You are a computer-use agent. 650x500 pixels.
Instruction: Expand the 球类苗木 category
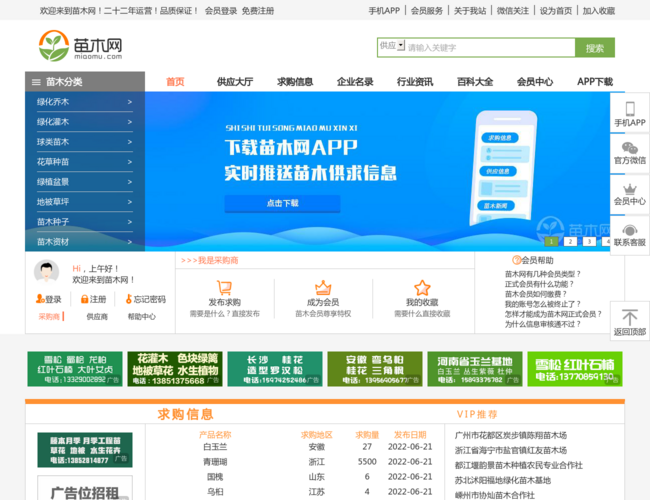point(85,142)
